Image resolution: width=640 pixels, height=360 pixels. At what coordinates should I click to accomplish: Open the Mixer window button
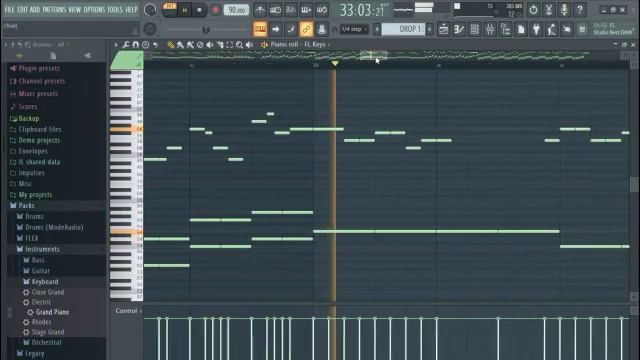coord(490,29)
